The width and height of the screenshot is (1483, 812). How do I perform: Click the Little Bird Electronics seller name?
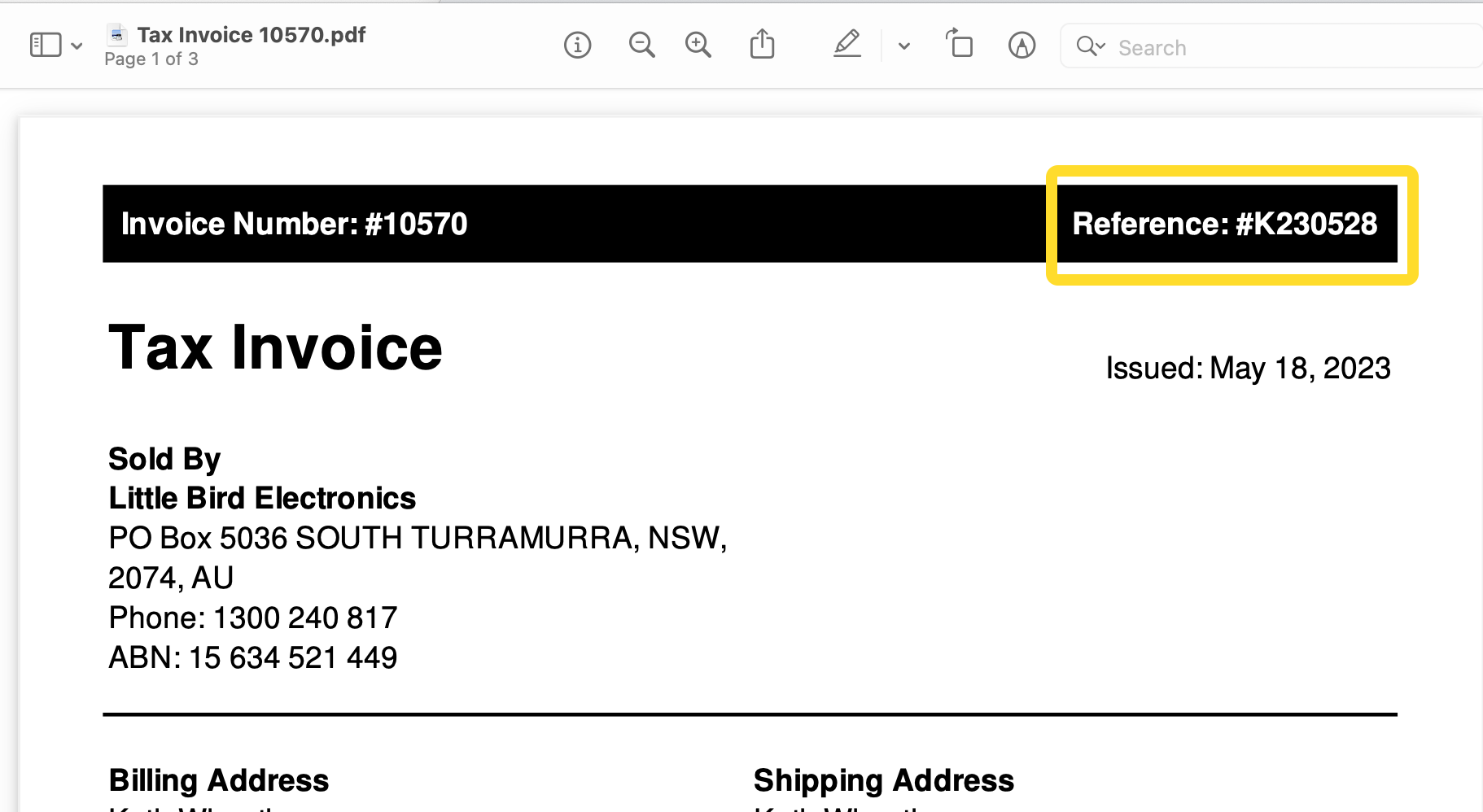(x=262, y=498)
